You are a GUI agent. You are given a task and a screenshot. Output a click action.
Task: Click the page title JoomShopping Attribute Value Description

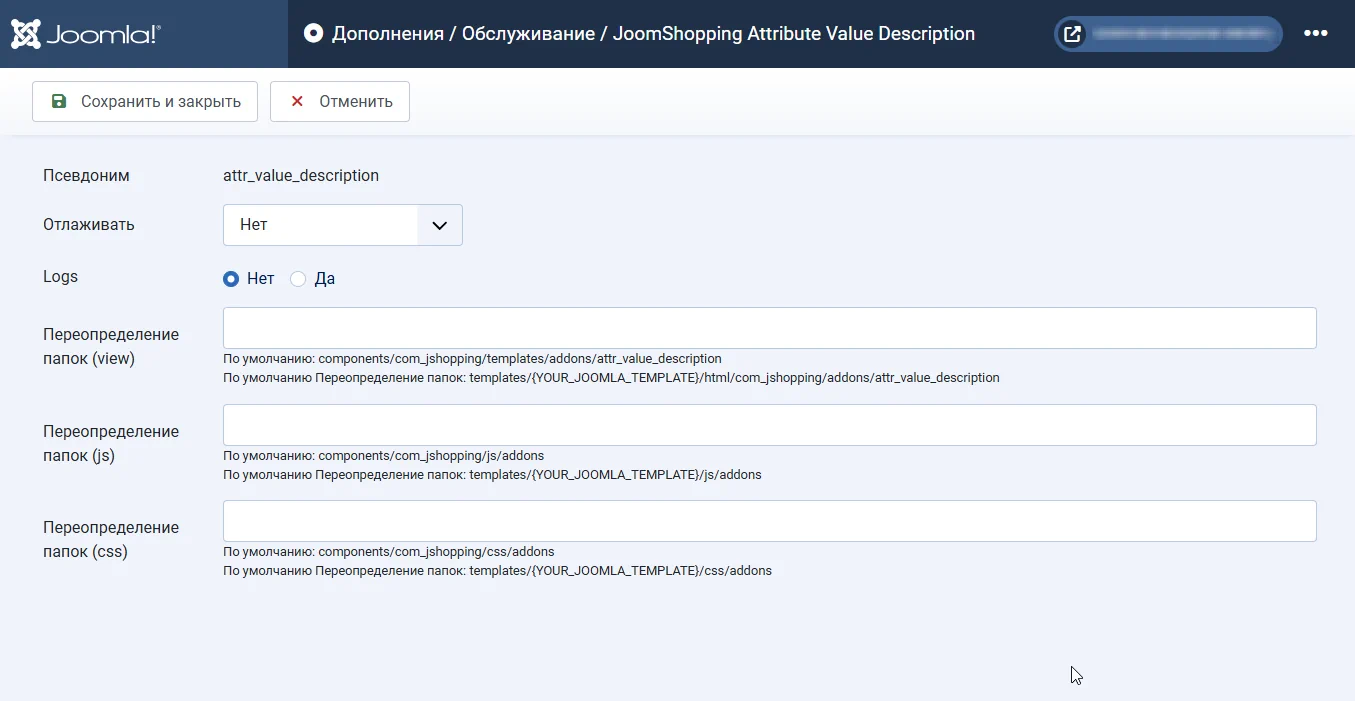click(794, 34)
